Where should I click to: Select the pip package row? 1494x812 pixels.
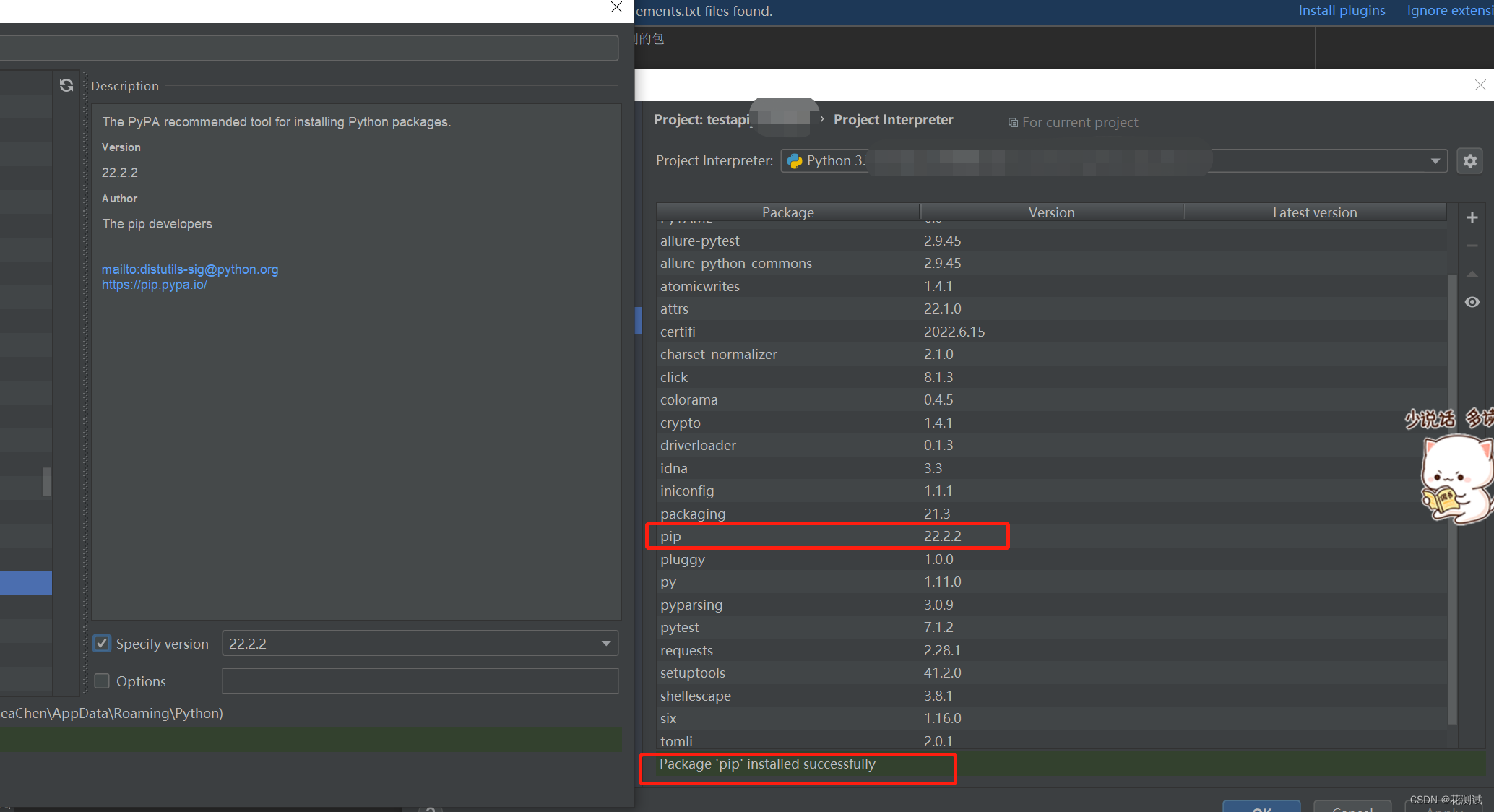point(1052,536)
